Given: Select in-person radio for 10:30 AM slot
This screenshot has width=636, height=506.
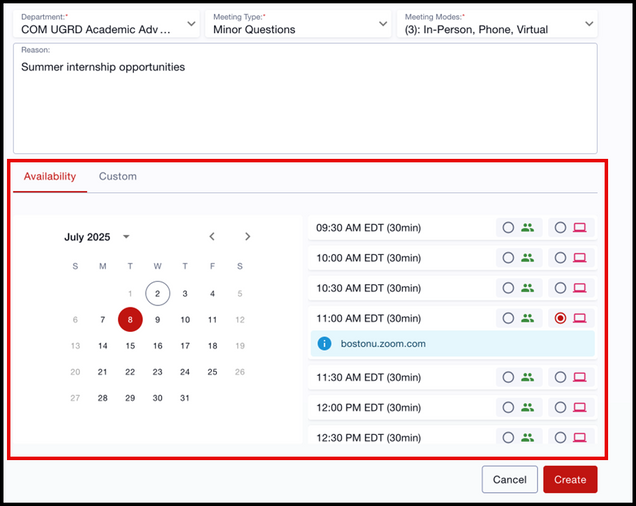Looking at the screenshot, I should tap(508, 288).
